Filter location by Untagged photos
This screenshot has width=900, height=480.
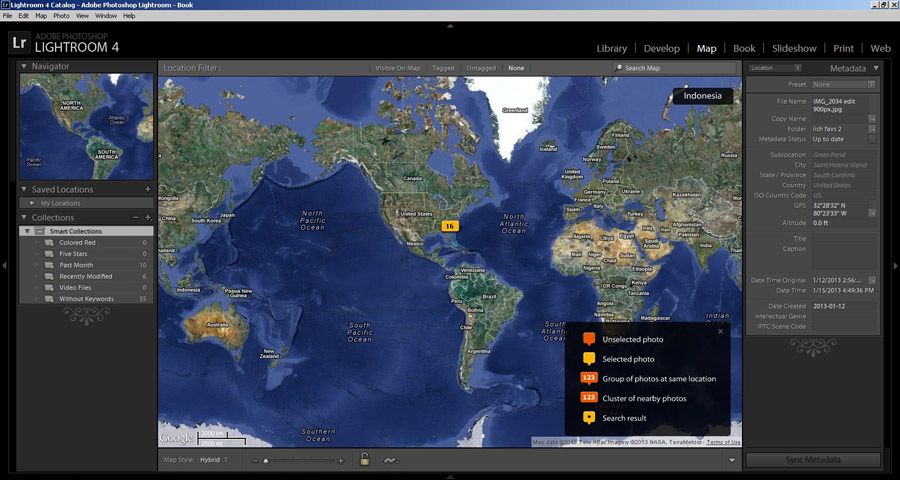(481, 68)
